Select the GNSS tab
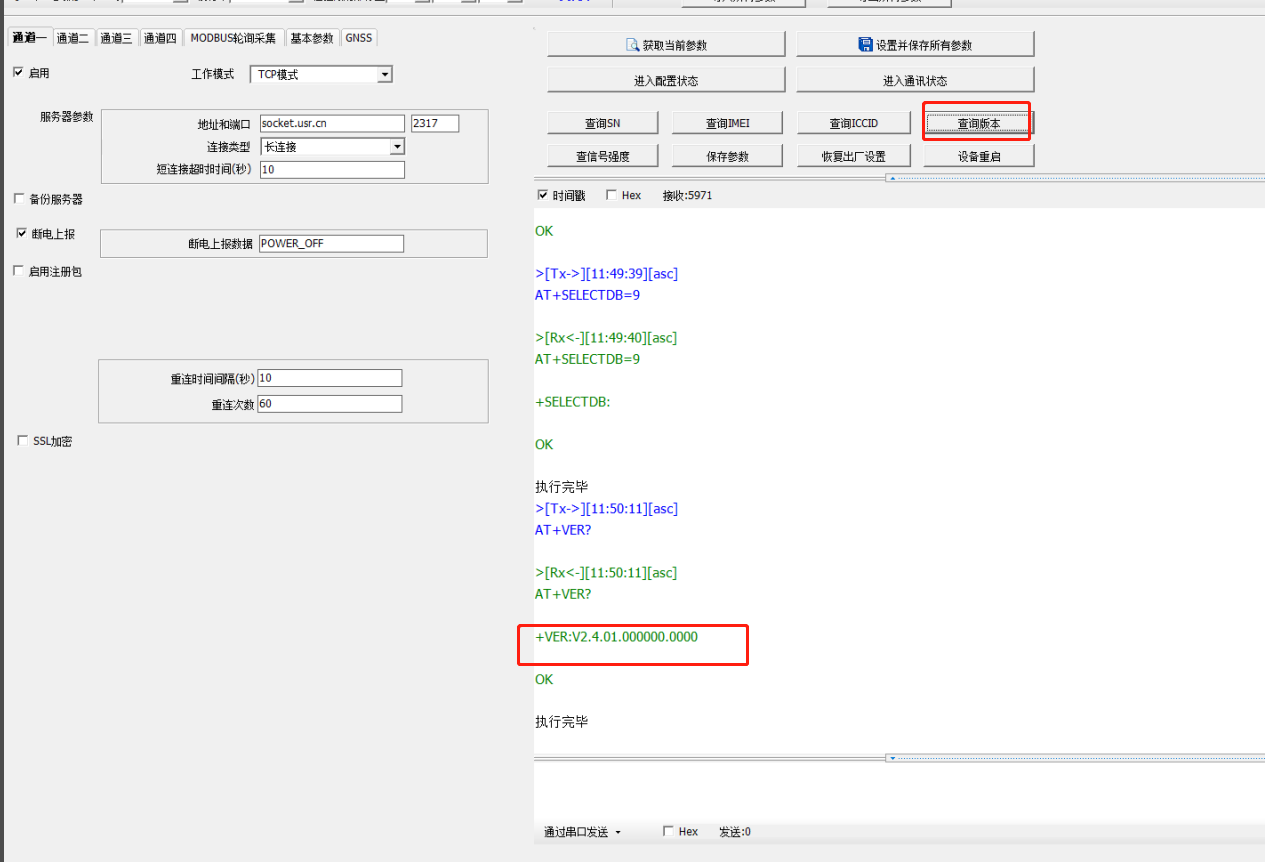Viewport: 1265px width, 862px height. click(359, 38)
